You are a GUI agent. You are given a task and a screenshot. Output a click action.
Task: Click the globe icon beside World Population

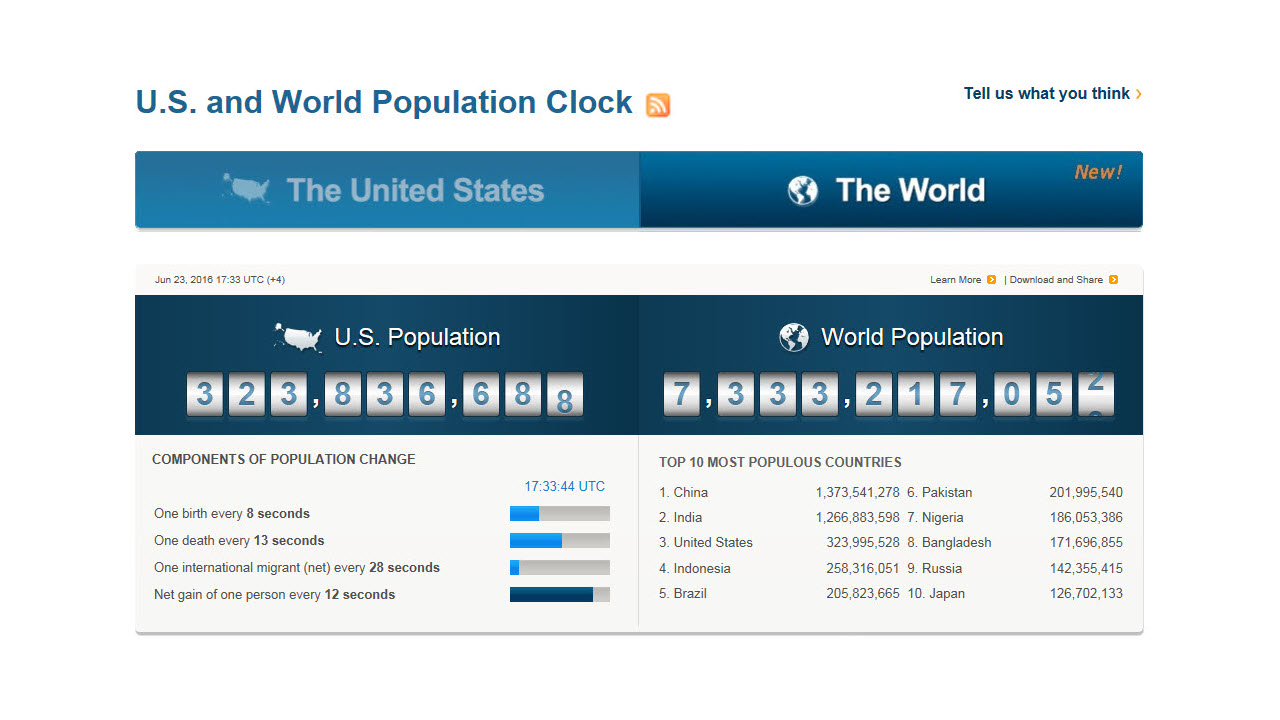794,338
